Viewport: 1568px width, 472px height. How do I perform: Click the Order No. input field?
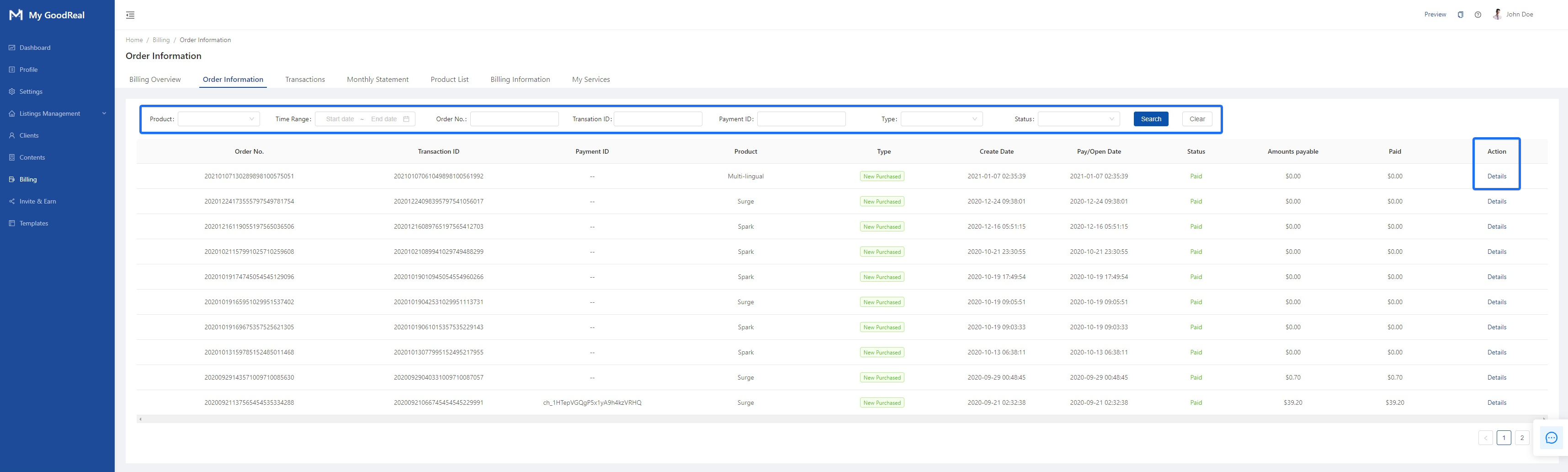(x=514, y=119)
